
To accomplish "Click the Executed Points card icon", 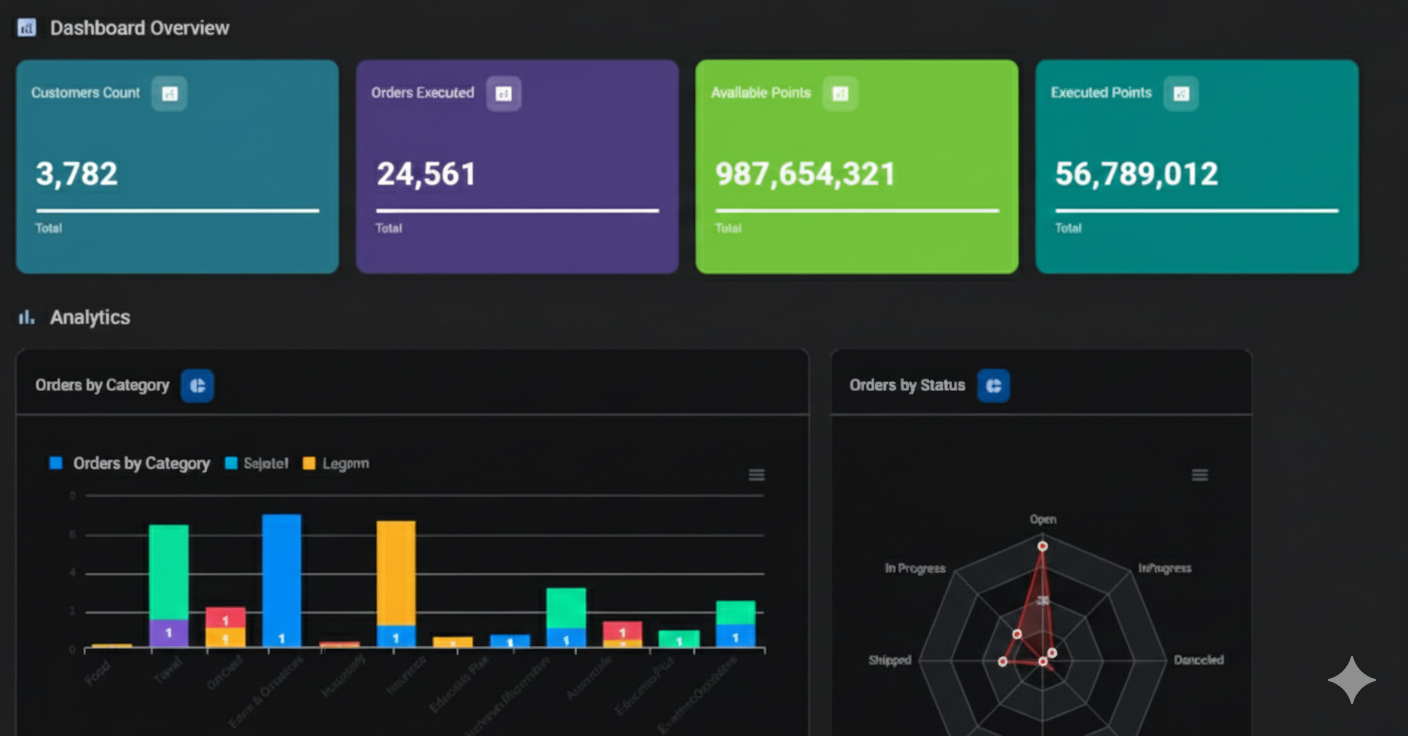I will tap(1181, 93).
